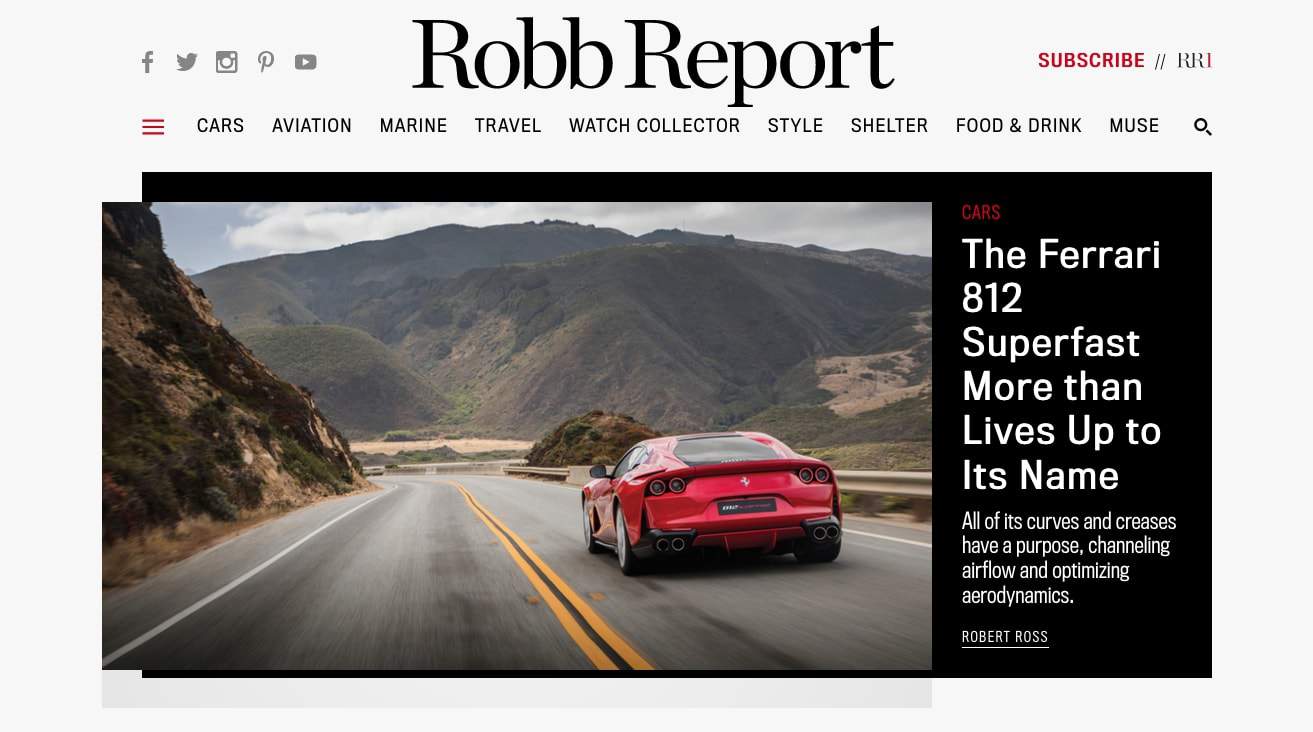1313x732 pixels.
Task: Open the YouTube channel icon
Action: [x=305, y=61]
